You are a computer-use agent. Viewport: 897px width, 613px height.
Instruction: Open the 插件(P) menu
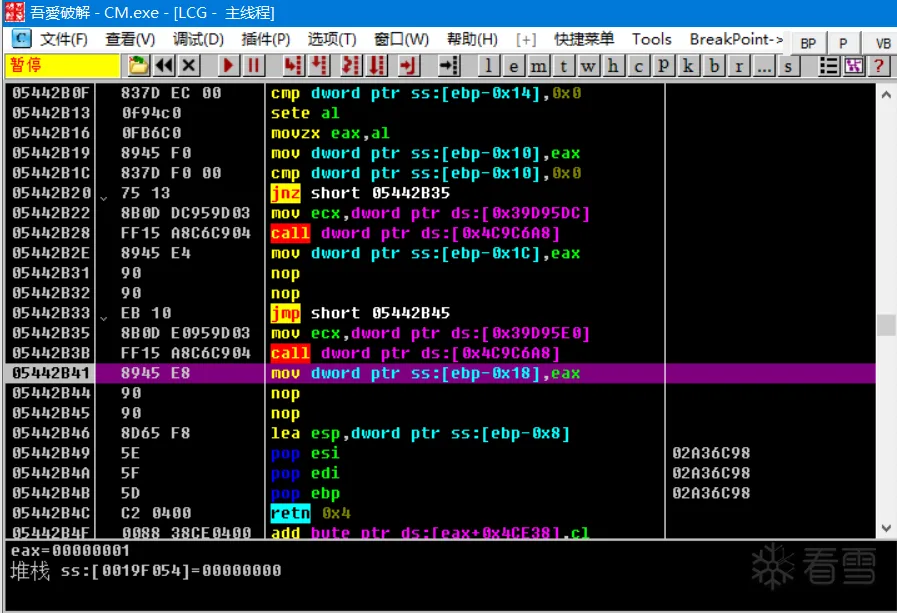[x=265, y=39]
